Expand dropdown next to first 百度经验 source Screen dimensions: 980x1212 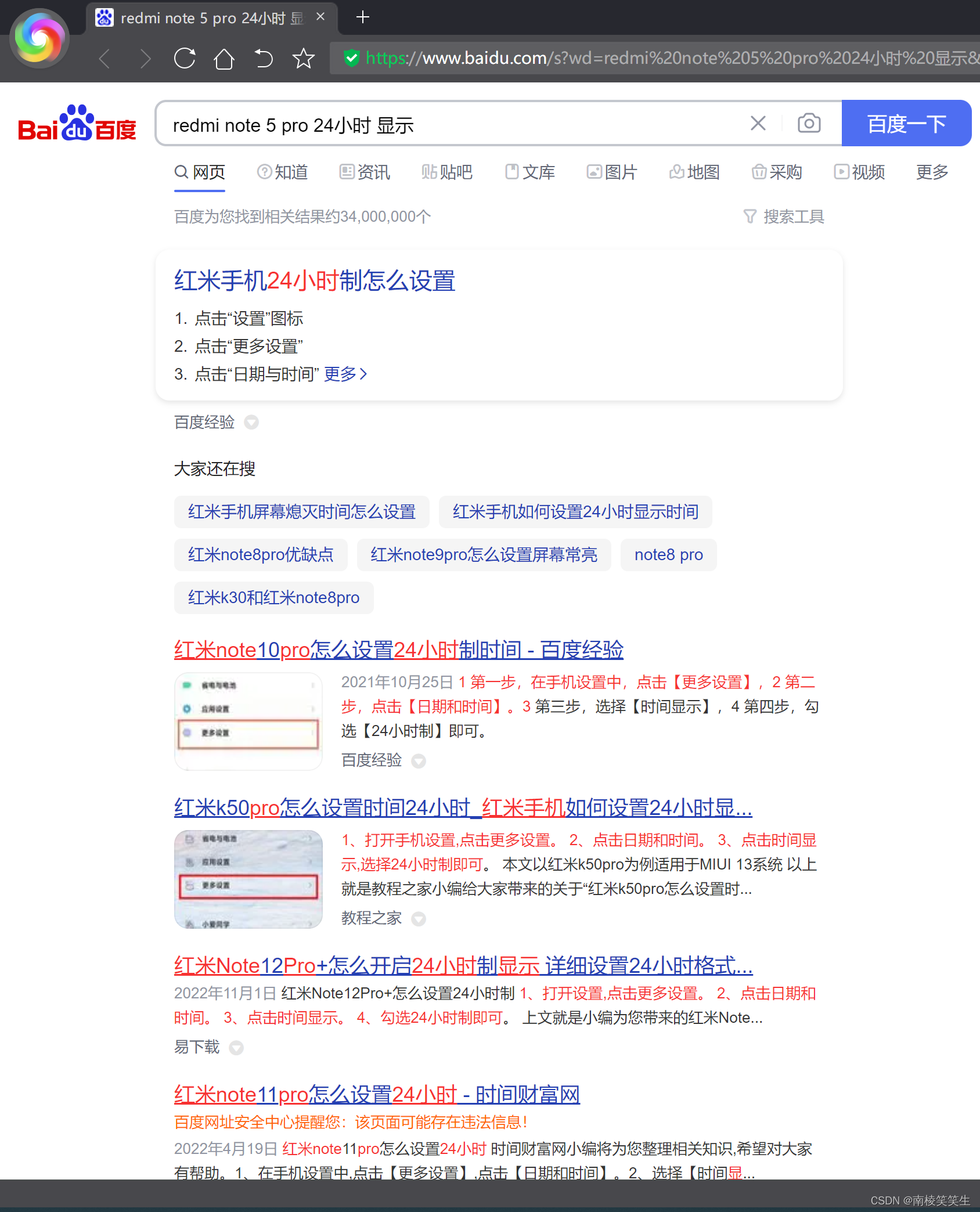click(x=251, y=422)
